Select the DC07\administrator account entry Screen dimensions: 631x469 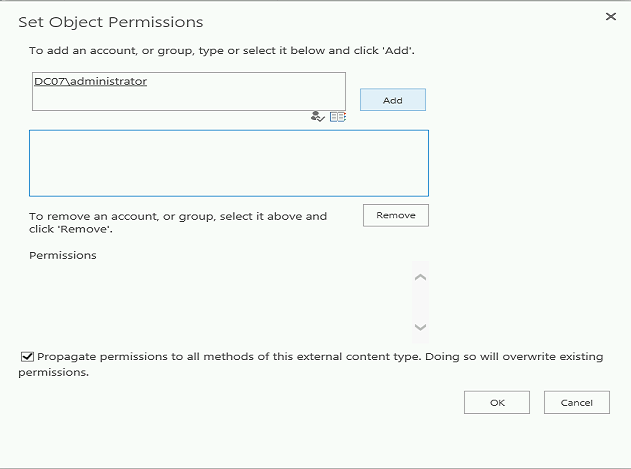coord(90,81)
